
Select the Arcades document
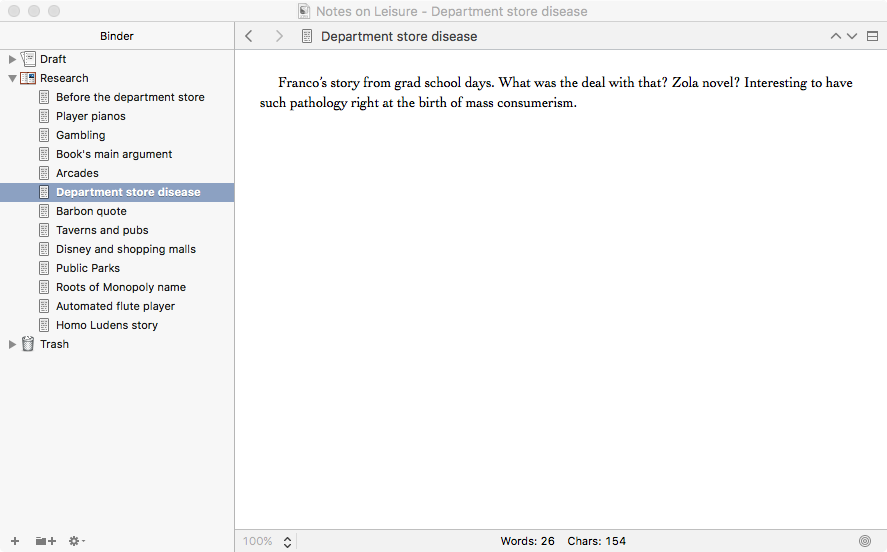pos(77,173)
